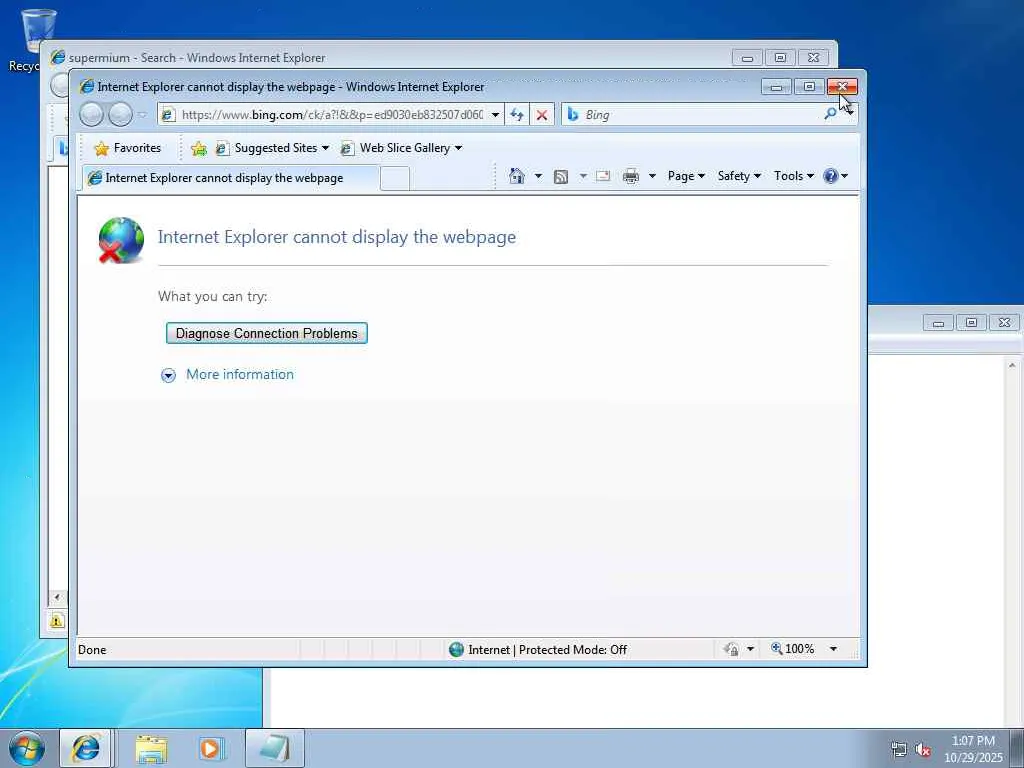Open Windows Explorer from taskbar
This screenshot has width=1024, height=768.
point(151,748)
